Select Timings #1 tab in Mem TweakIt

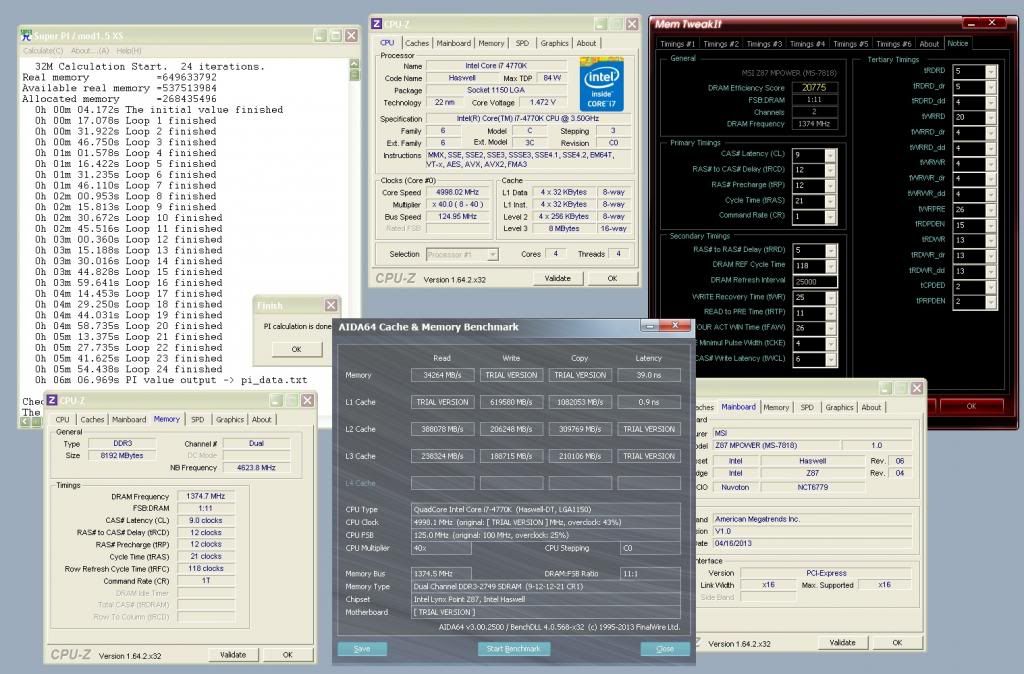[677, 44]
